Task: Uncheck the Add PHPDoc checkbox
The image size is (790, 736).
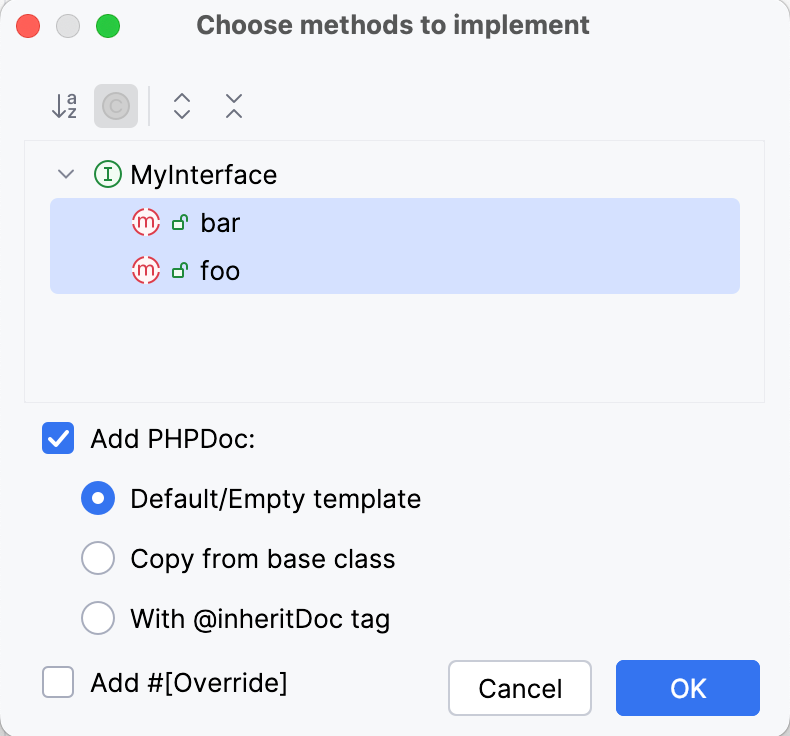Action: 58,439
